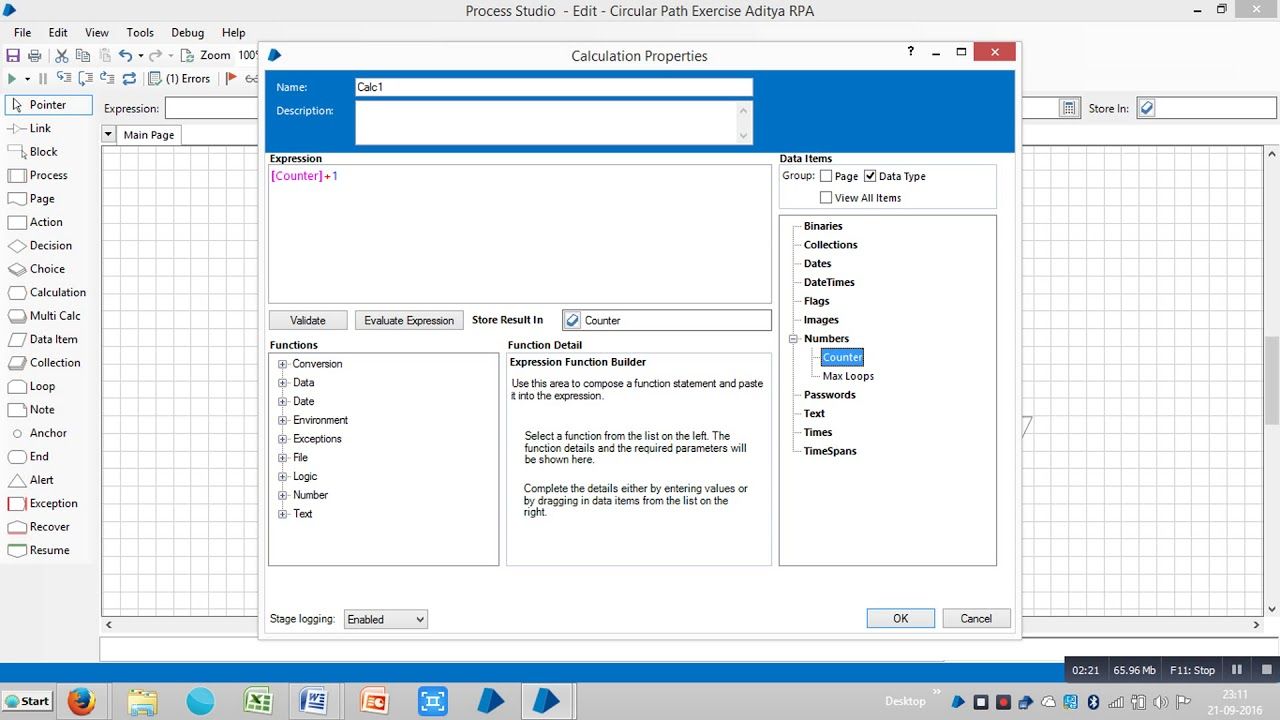Select the Link stage tool
The image size is (1280, 720).
pos(29,128)
